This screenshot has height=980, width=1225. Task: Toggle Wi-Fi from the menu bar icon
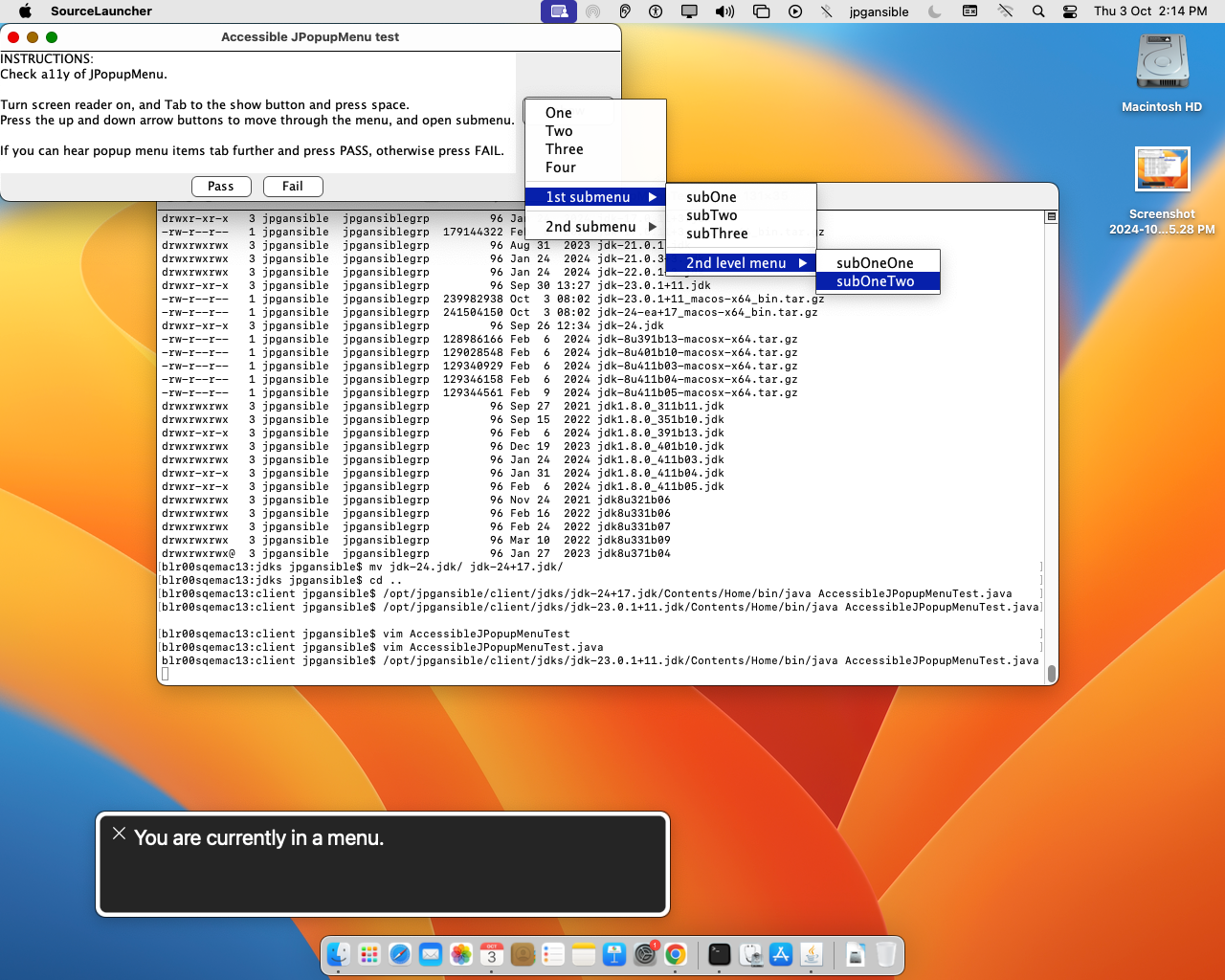tap(1005, 11)
